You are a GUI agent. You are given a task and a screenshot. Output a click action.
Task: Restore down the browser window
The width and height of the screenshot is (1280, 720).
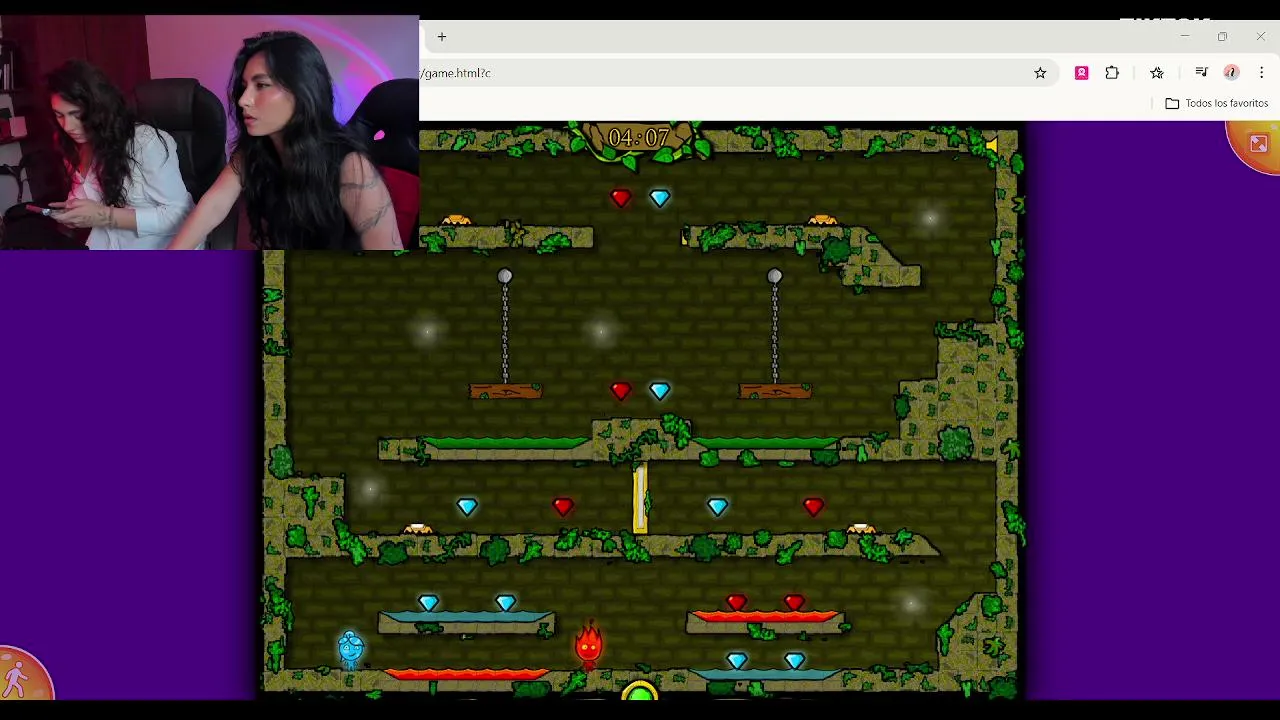click(1222, 37)
